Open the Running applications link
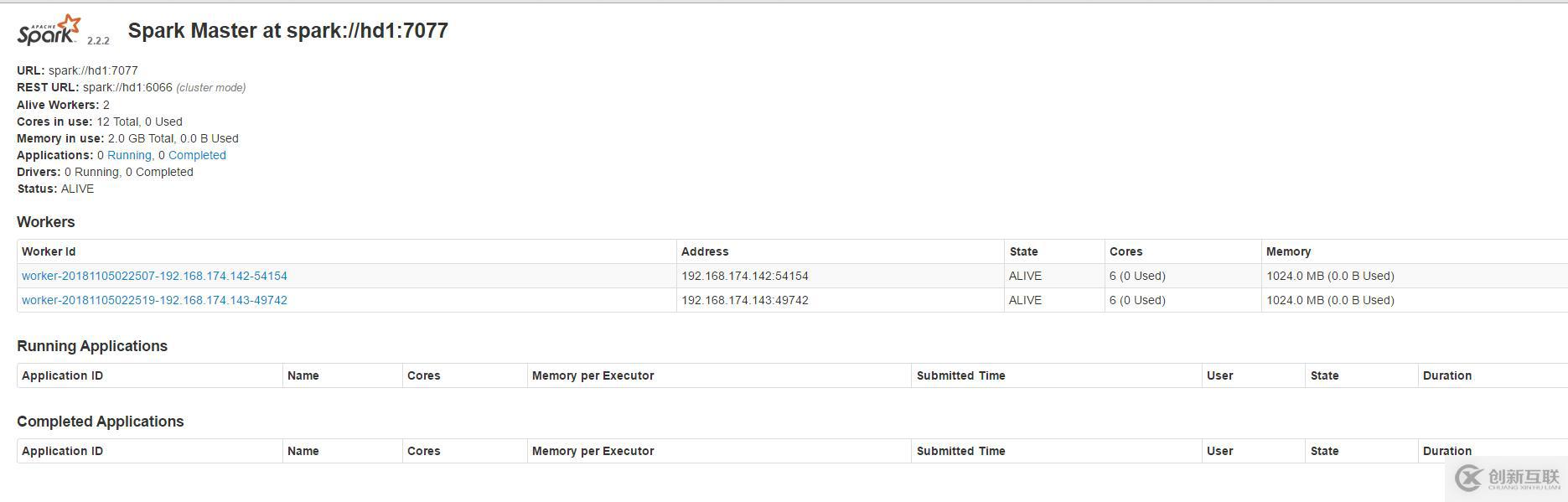Viewport: 1568px width, 502px height. tap(129, 155)
